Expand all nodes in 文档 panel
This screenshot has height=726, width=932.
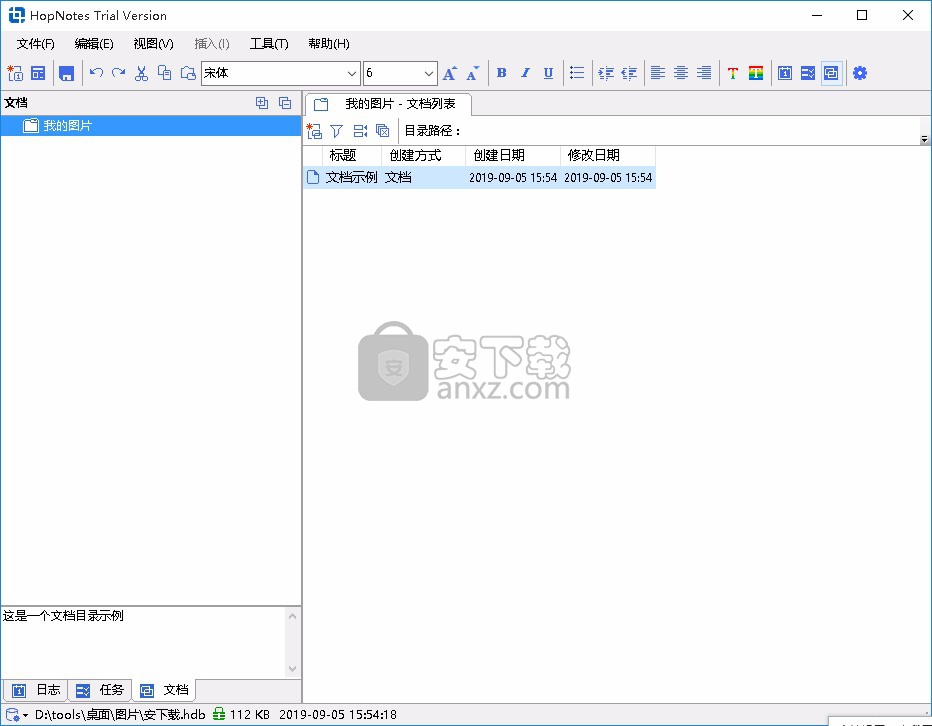[x=262, y=103]
